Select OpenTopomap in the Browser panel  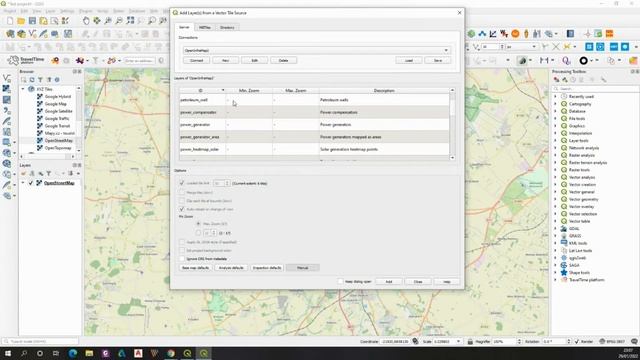click(58, 148)
